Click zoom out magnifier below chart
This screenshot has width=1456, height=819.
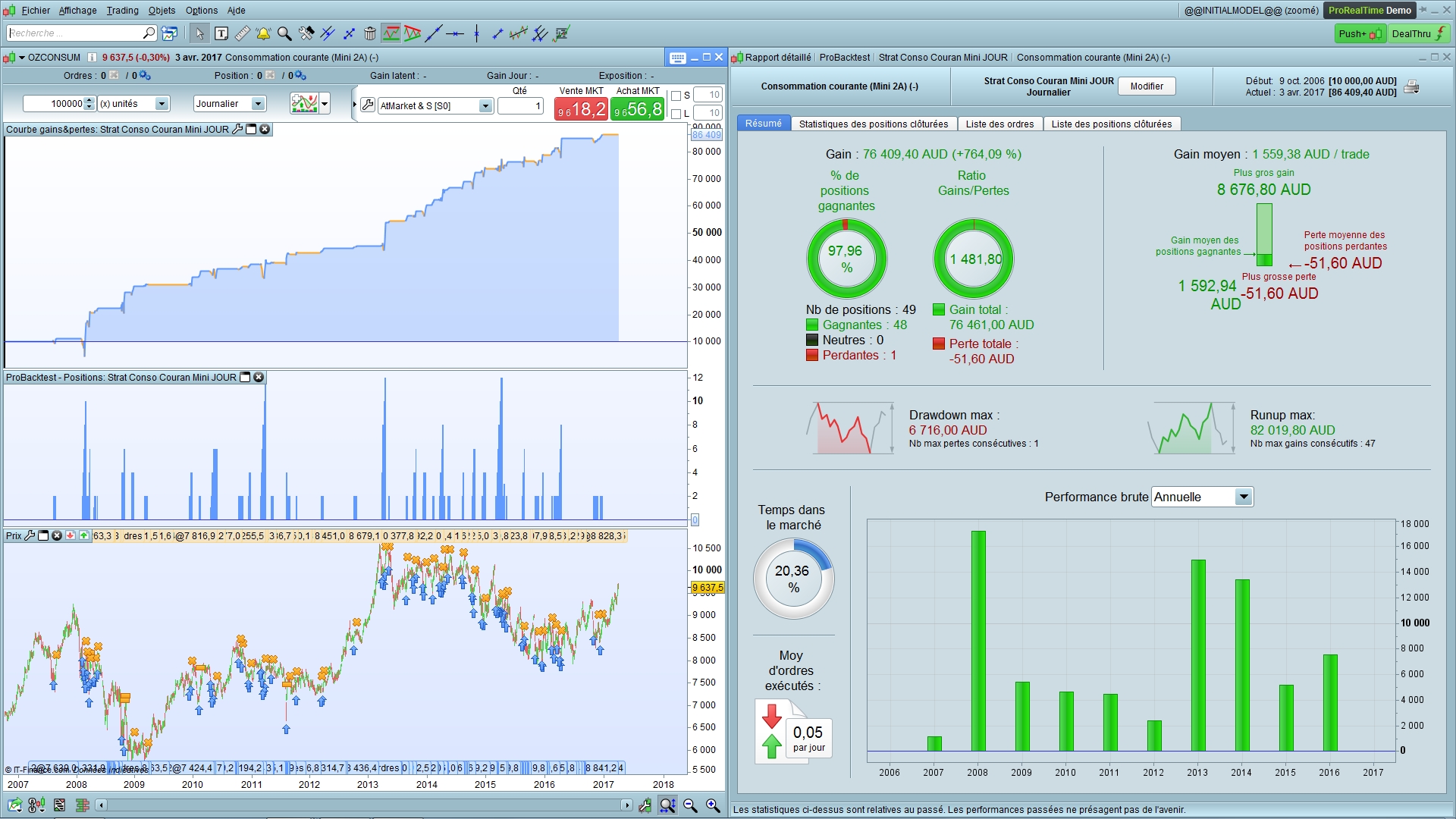coord(690,805)
